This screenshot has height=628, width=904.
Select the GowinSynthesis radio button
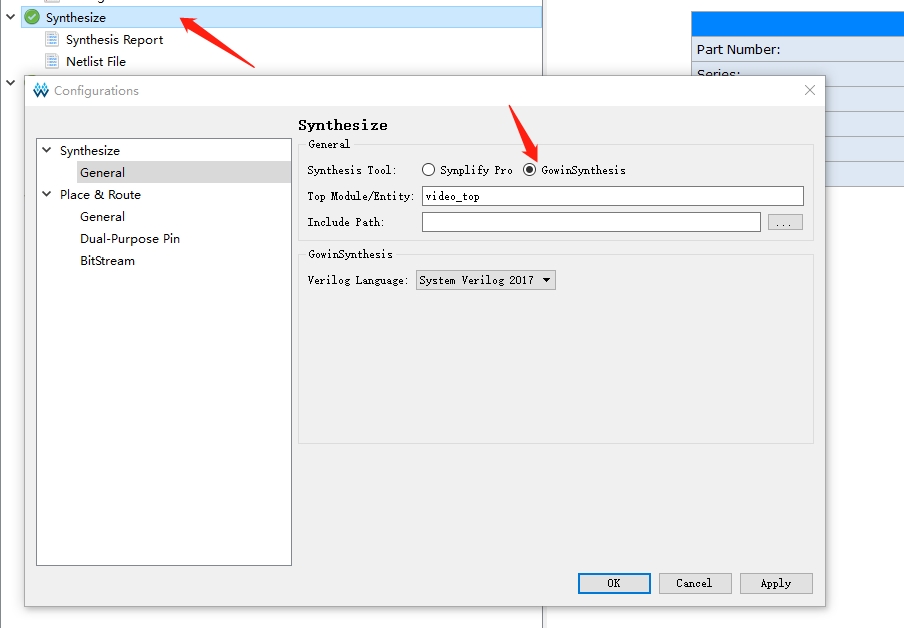tap(529, 170)
